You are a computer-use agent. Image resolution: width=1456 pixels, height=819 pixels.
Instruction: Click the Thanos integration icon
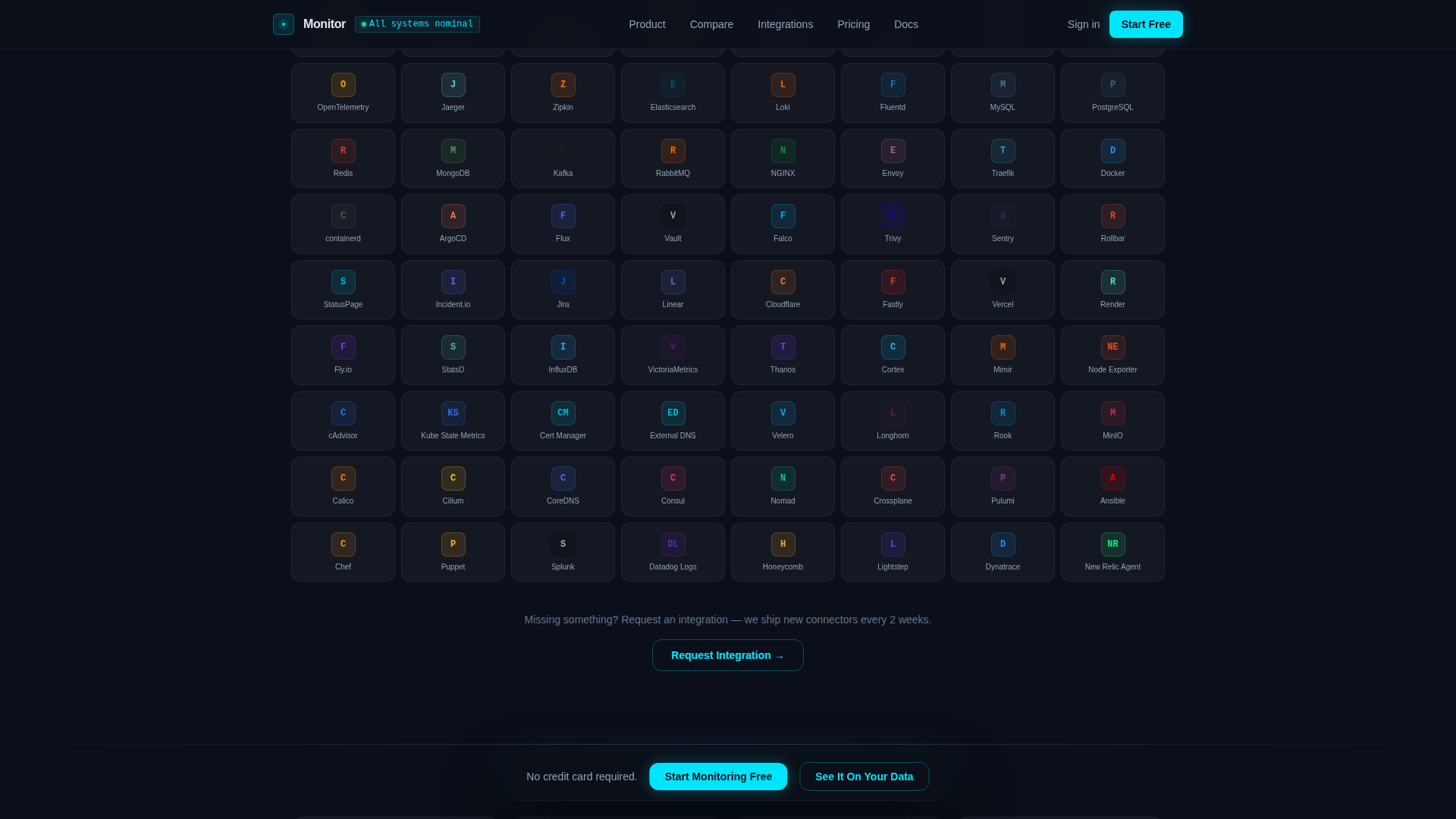[783, 347]
